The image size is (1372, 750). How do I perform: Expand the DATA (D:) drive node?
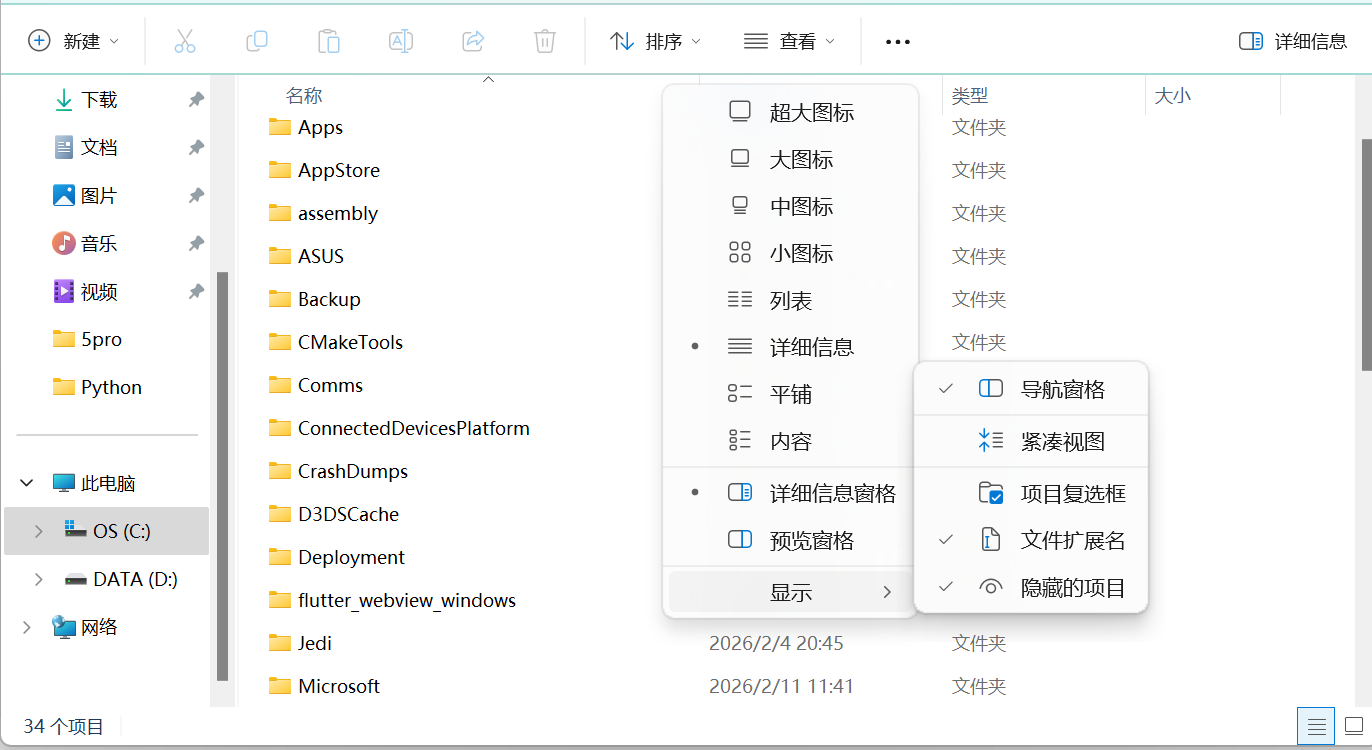38,579
